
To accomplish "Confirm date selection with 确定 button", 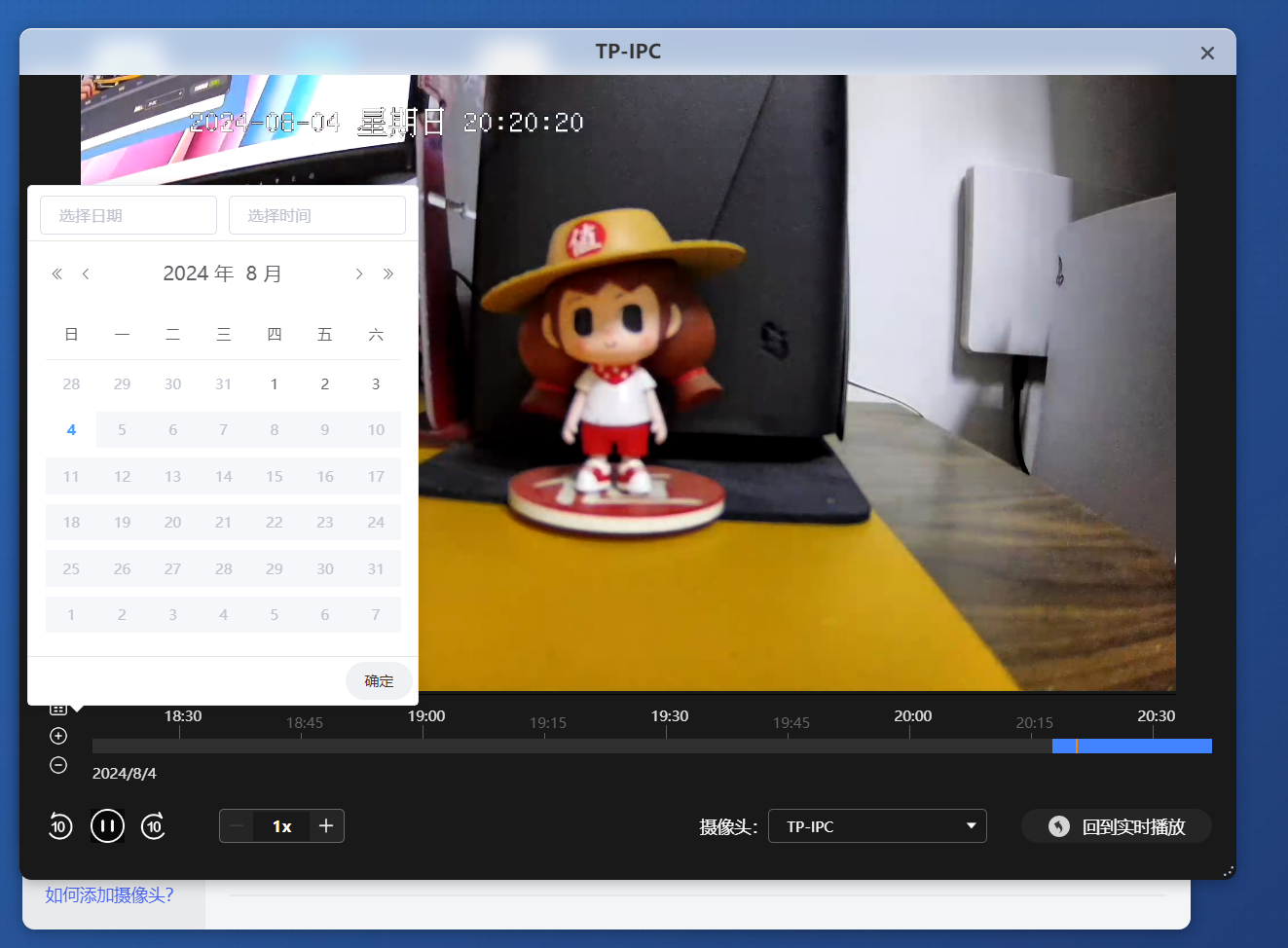I will [379, 680].
